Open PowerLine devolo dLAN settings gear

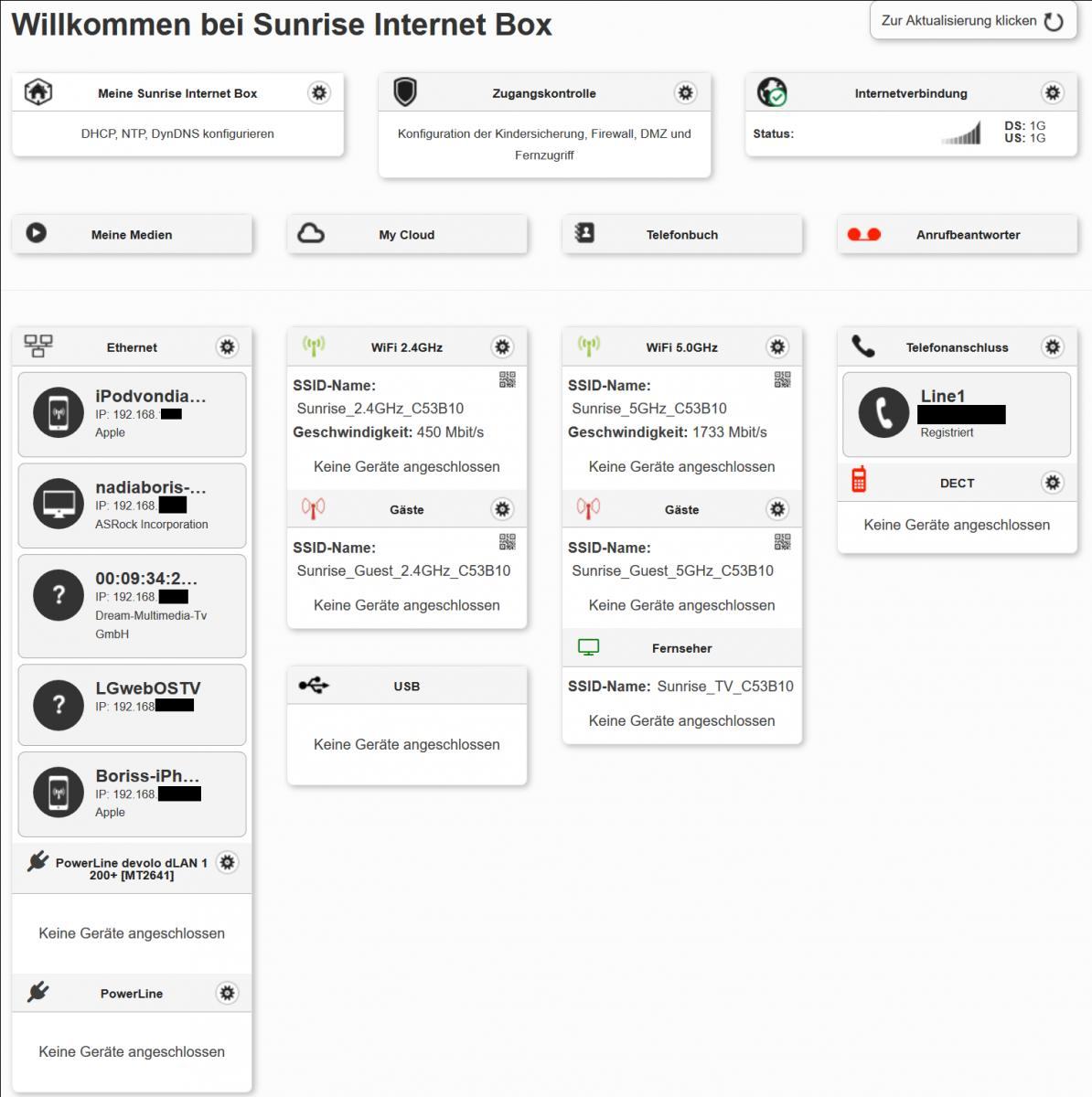[227, 862]
